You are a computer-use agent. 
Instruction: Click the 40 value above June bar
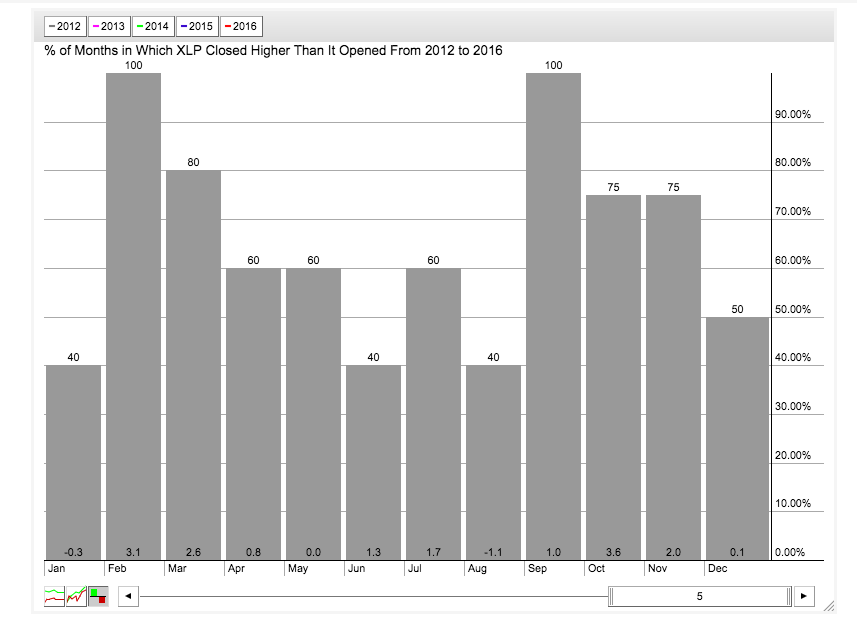click(373, 358)
